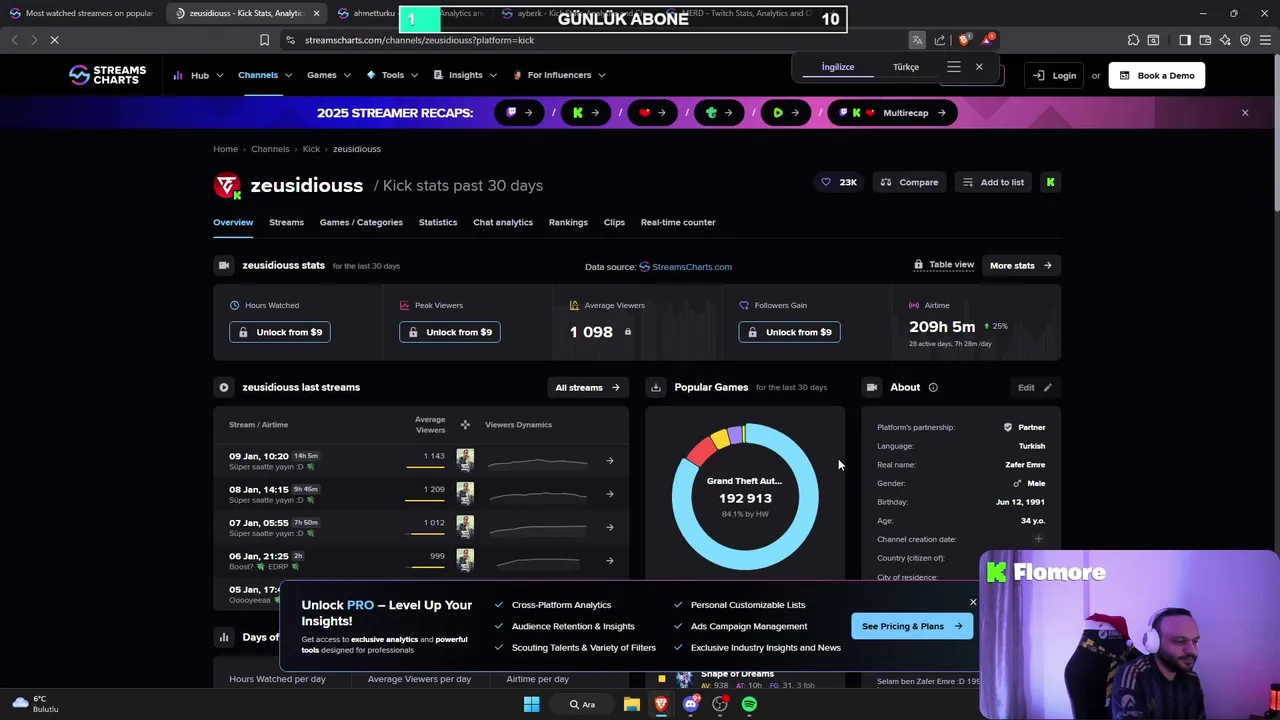Expand the Tools dropdown menu
The image size is (1280, 720).
(392, 75)
